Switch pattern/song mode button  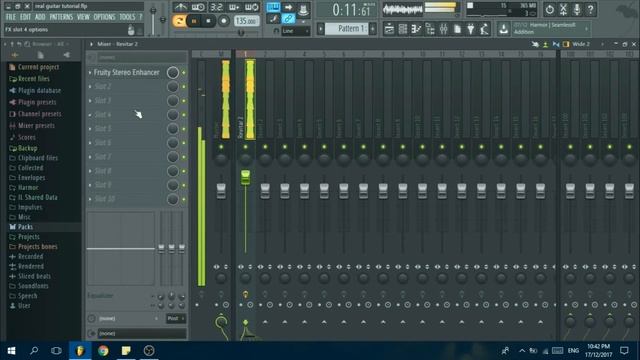pyautogui.click(x=179, y=20)
